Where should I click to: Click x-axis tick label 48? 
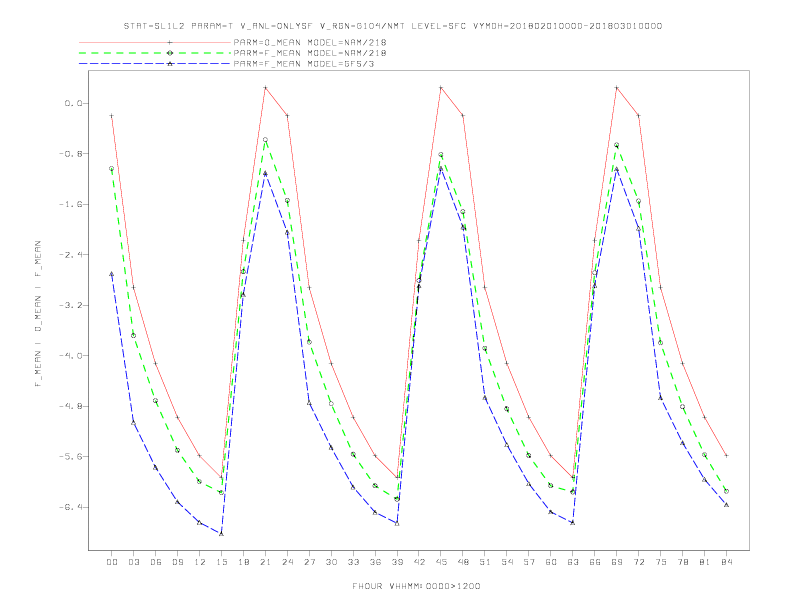click(463, 562)
